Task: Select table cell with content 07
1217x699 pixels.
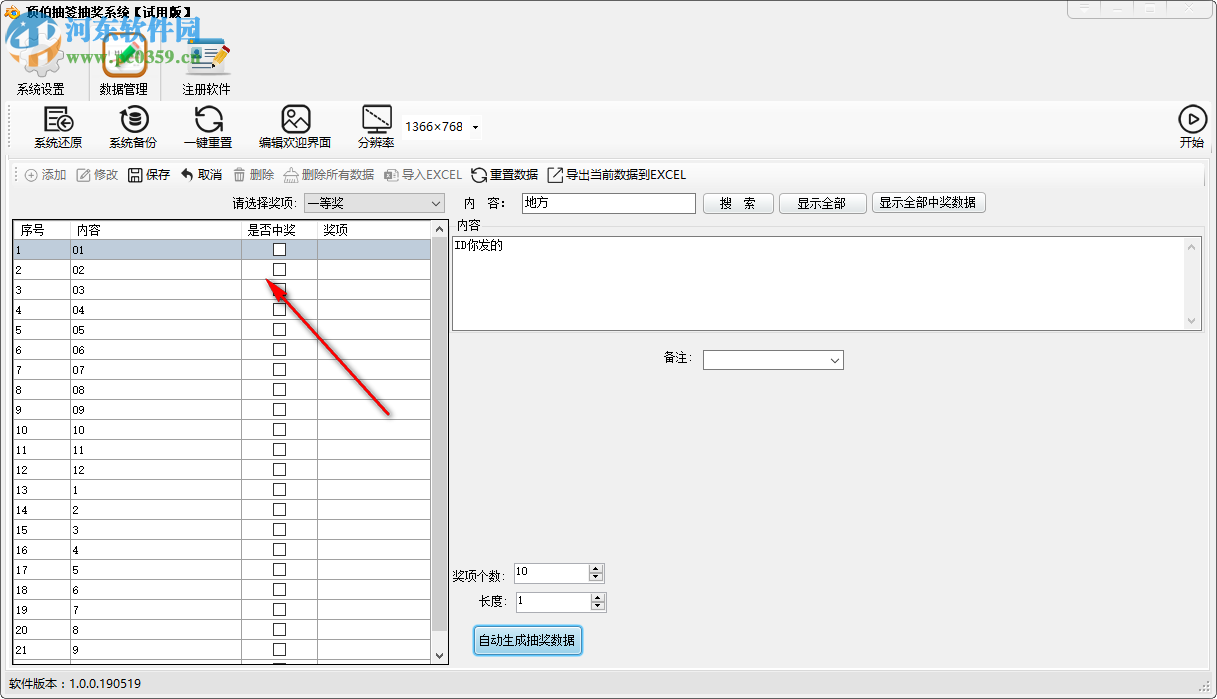Action: click(156, 370)
